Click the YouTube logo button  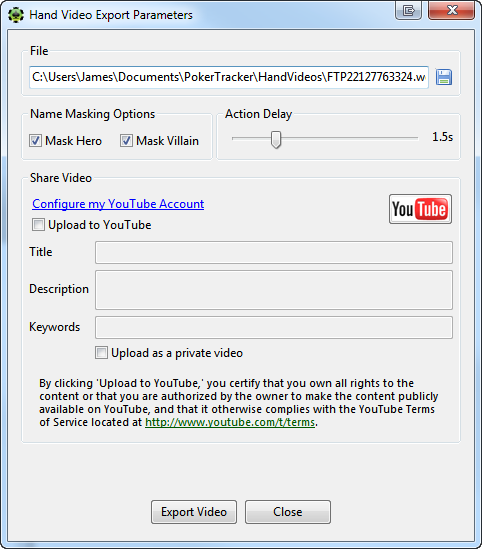(x=420, y=209)
